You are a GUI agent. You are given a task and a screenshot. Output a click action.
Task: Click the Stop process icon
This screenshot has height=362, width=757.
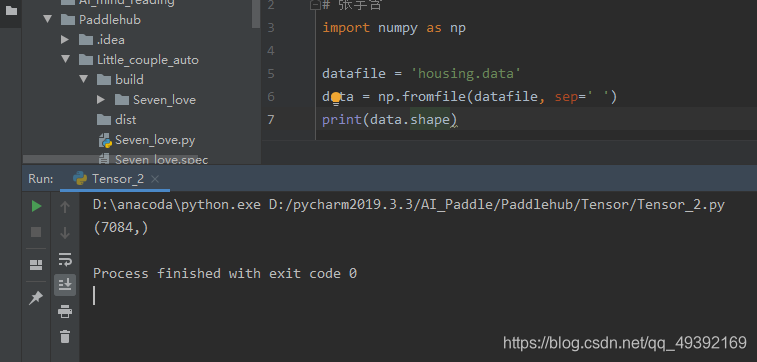pos(36,232)
